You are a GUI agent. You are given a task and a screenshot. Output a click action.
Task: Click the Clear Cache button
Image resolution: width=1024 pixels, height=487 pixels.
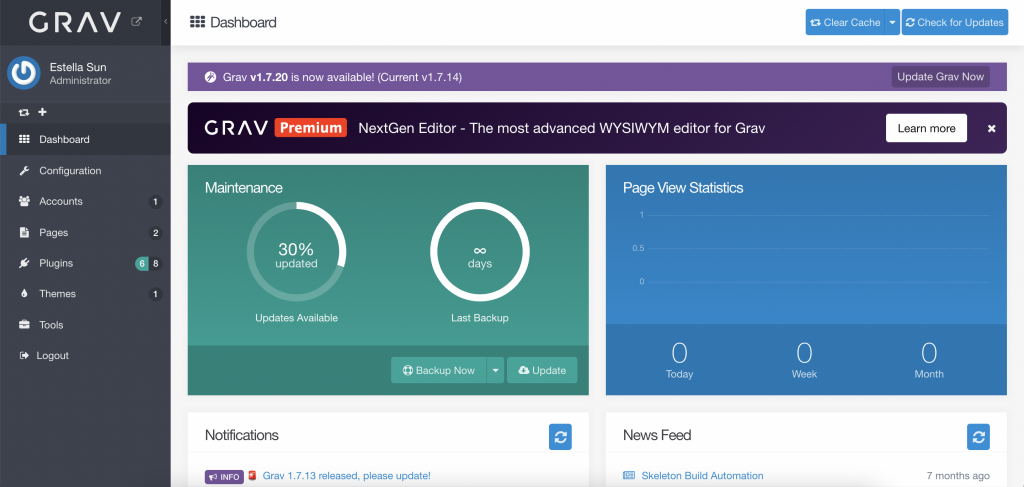pos(845,22)
